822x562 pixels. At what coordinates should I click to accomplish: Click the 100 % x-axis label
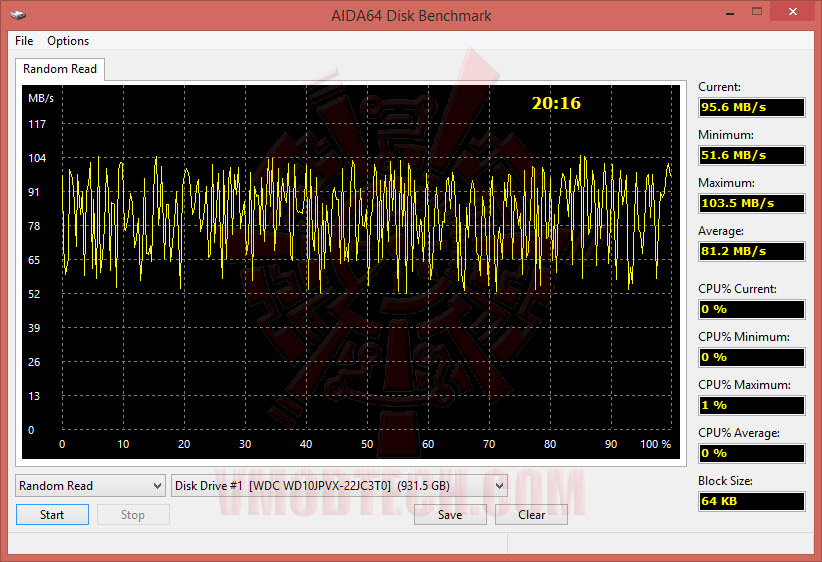click(655, 444)
